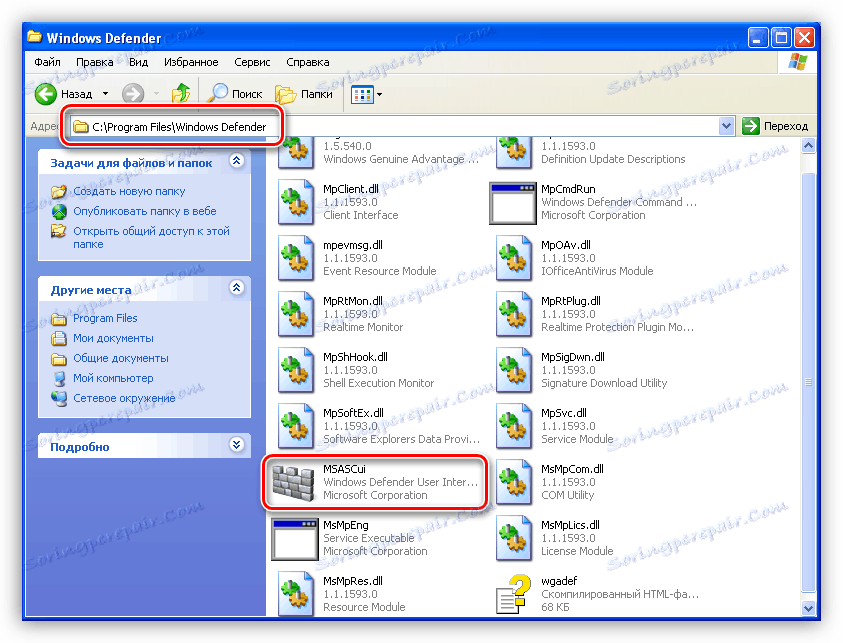Click the Назад back navigation button
Viewport: 843px width, 643px height.
[x=47, y=92]
